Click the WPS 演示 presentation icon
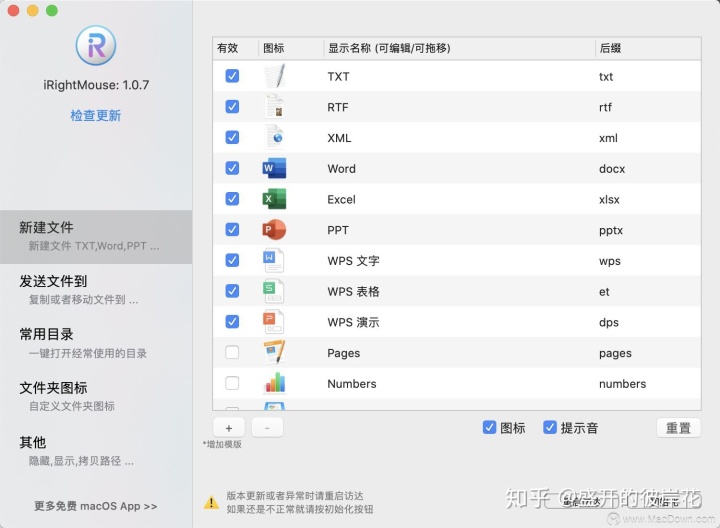 273,322
